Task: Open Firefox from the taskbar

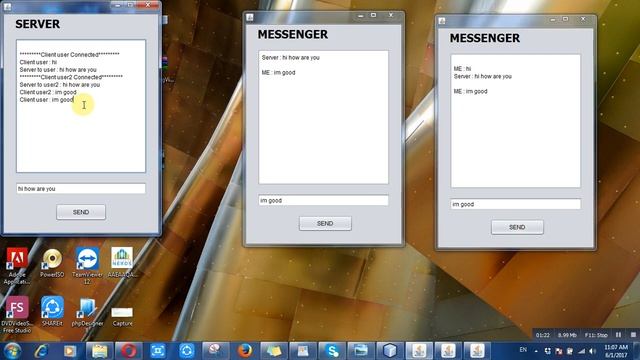Action: [x=245, y=351]
